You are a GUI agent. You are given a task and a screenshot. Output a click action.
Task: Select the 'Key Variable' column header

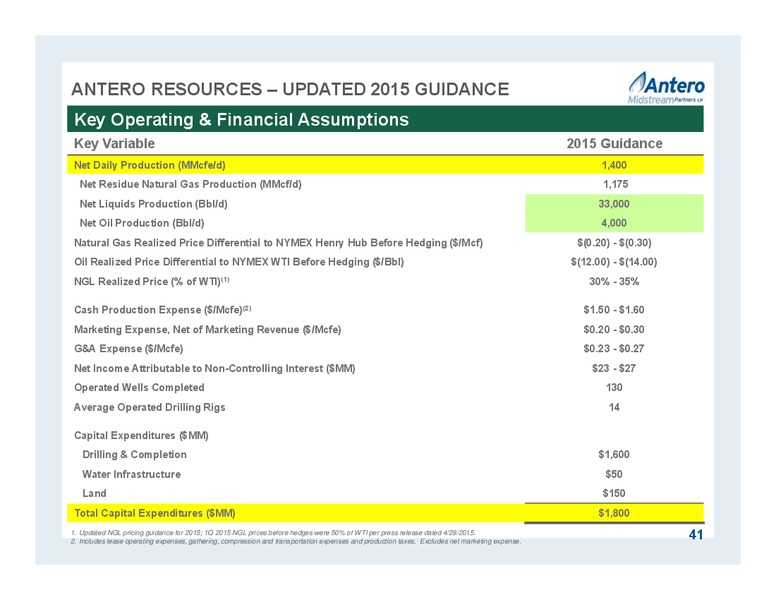tap(114, 144)
